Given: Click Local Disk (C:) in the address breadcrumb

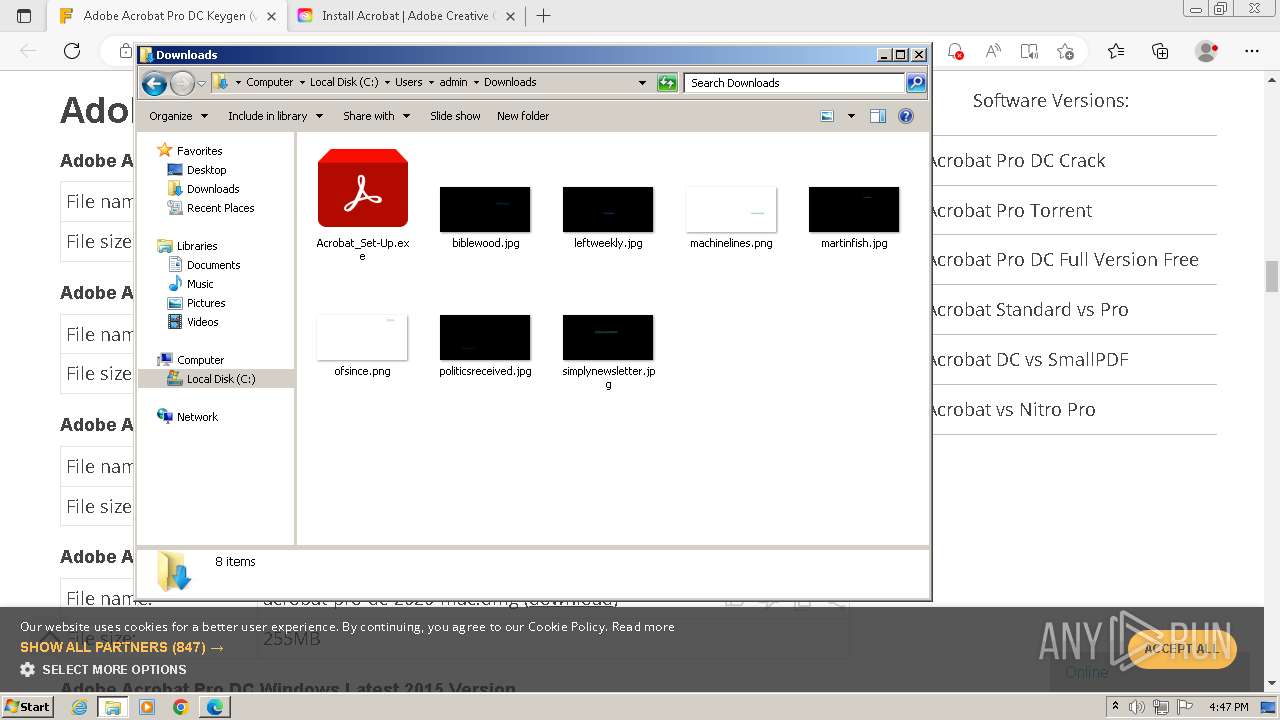Looking at the screenshot, I should [344, 83].
